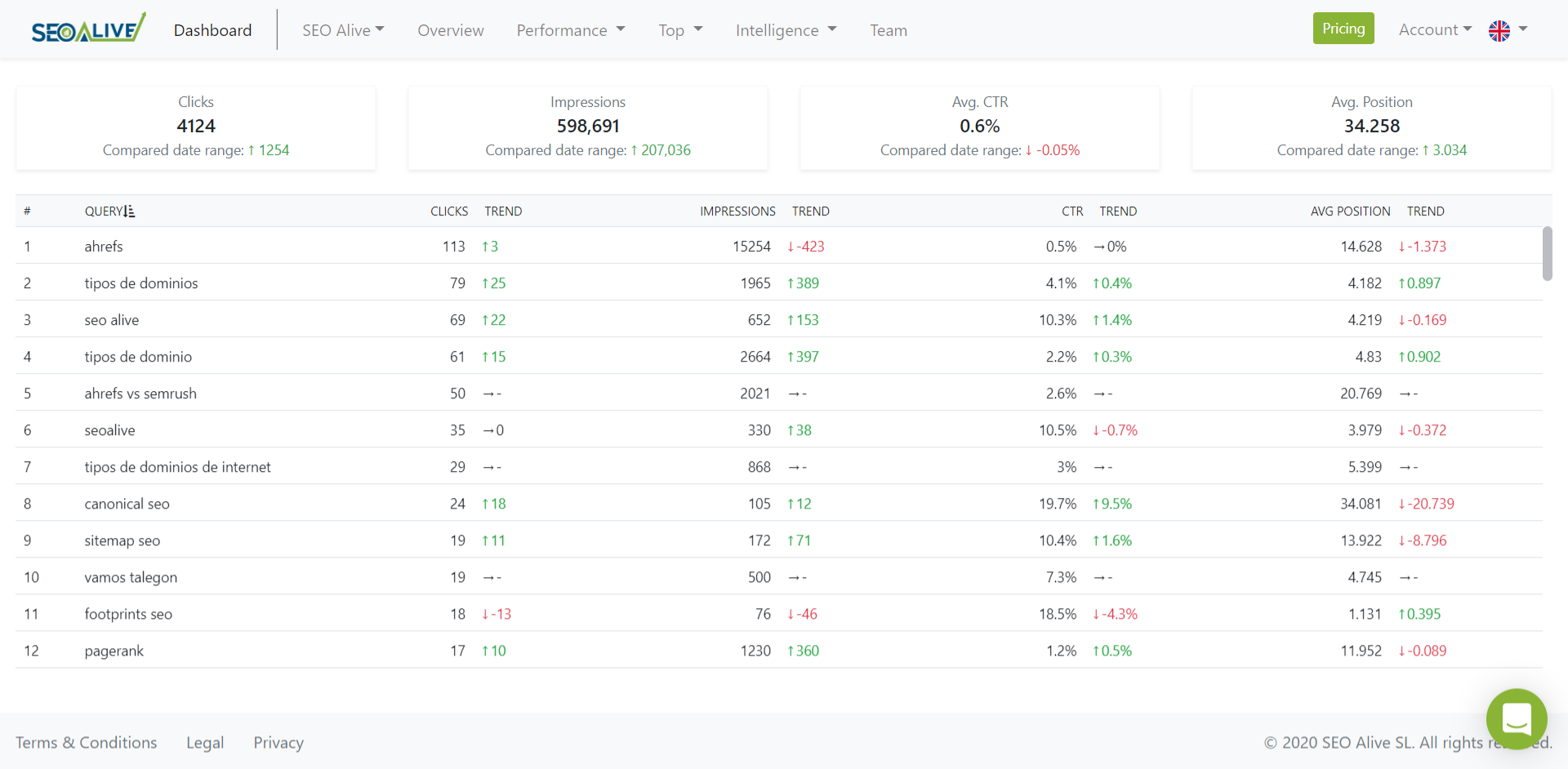The height and width of the screenshot is (769, 1568).
Task: Open the chat support bubble icon
Action: point(1517,719)
